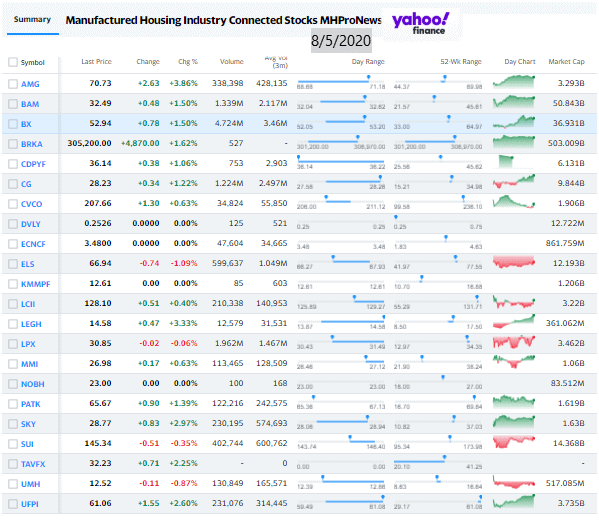Sort by the Chg % column header
The width and height of the screenshot is (599, 524).
(188, 61)
